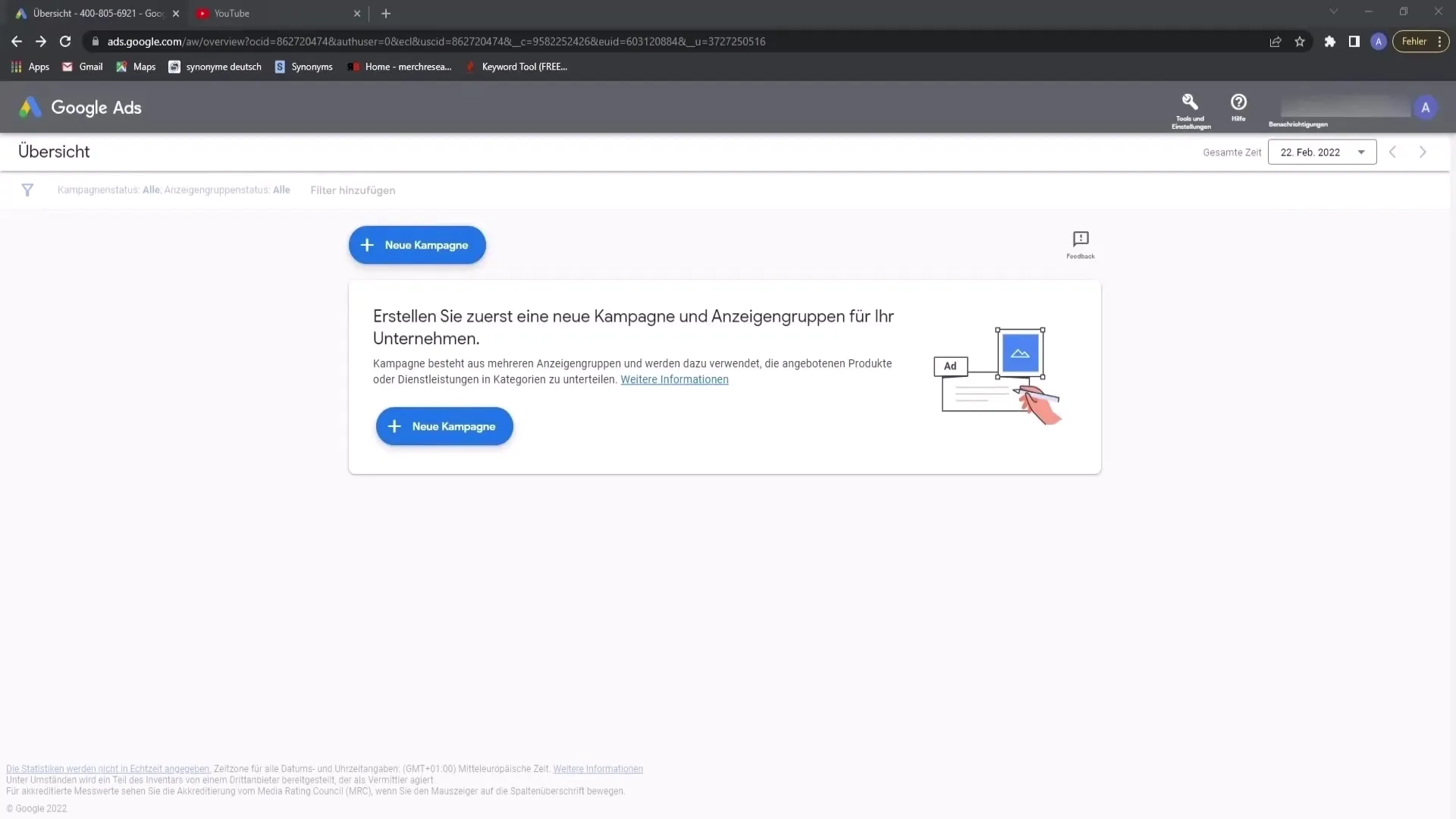
Task: Navigate to previous date with left arrow
Action: coord(1392,151)
